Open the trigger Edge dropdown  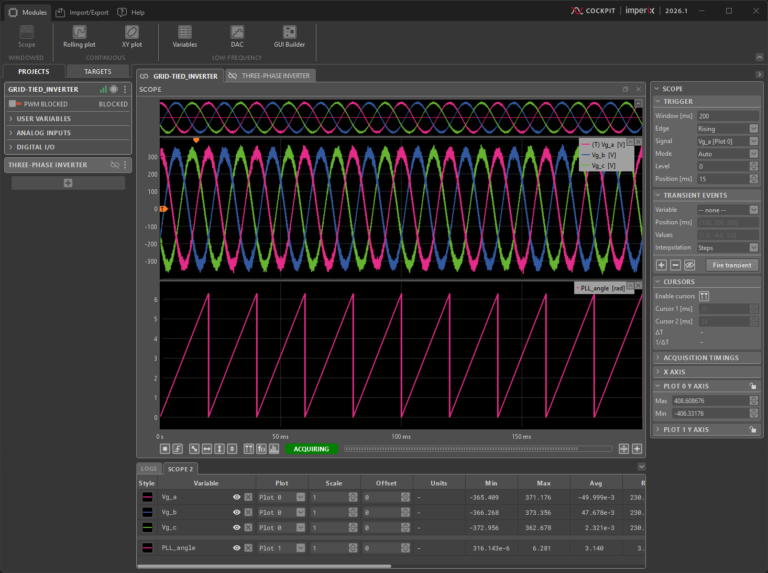click(x=728, y=129)
